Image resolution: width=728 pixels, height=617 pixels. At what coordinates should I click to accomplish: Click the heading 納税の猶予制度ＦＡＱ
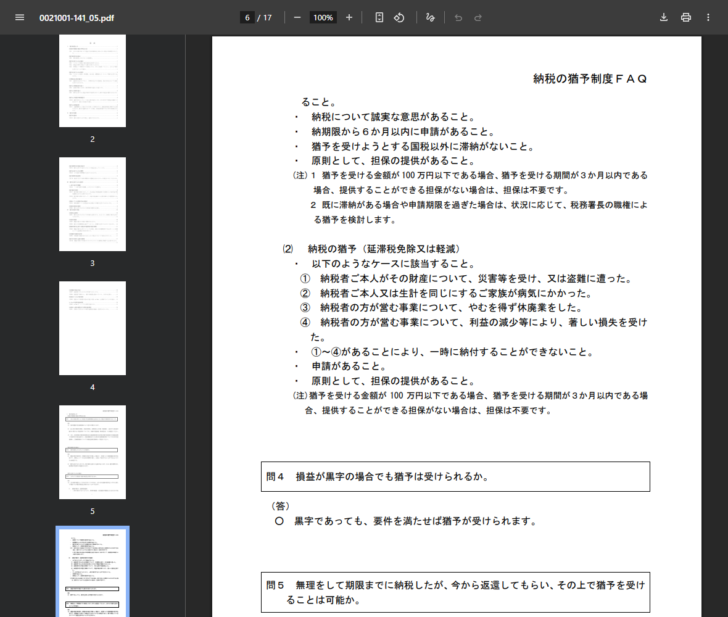(590, 79)
